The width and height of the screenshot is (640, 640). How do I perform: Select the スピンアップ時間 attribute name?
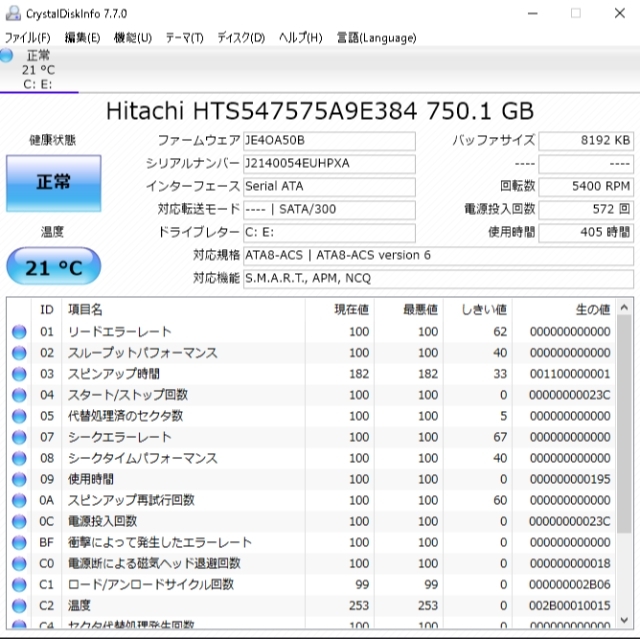click(x=113, y=374)
